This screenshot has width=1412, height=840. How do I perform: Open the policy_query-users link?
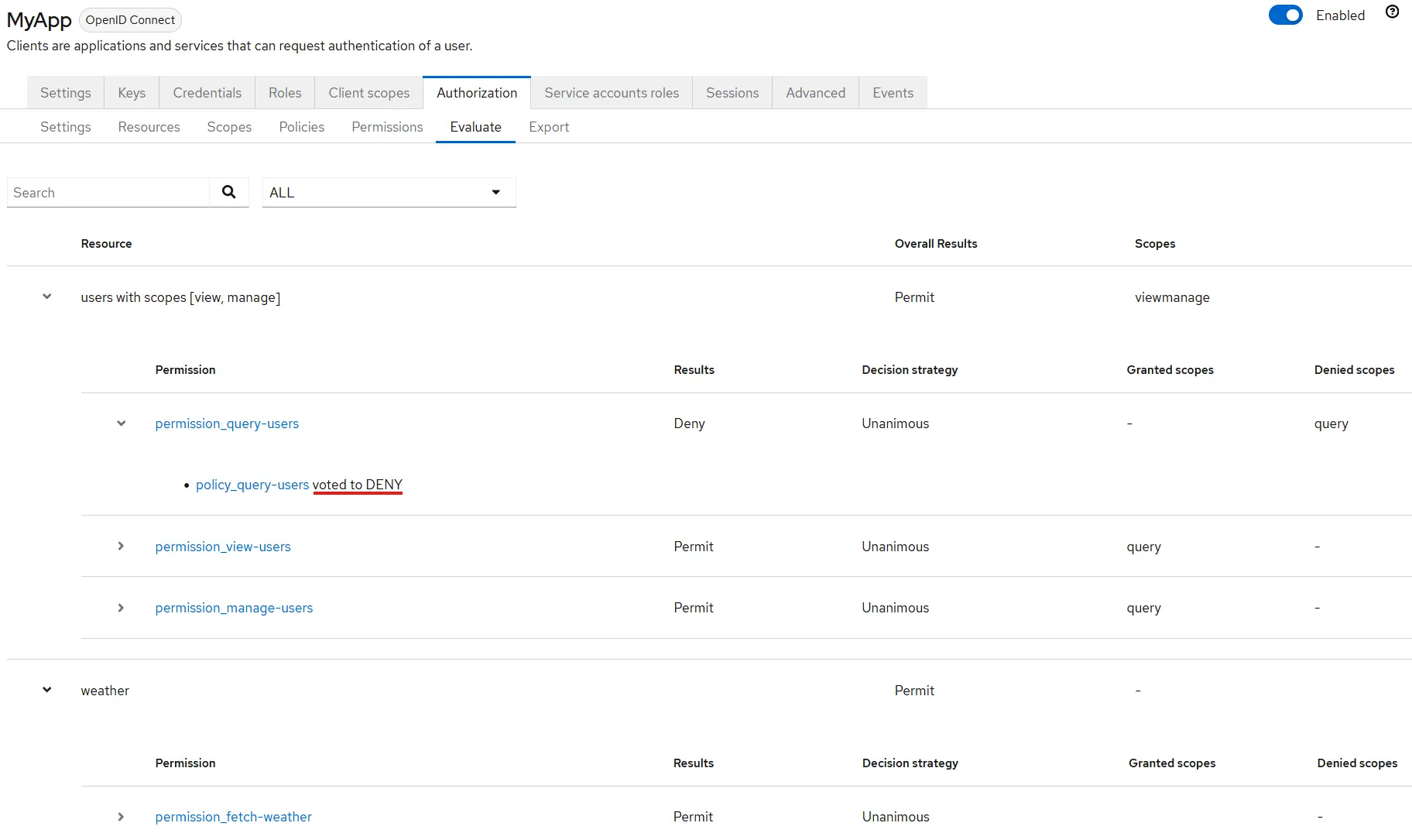pyautogui.click(x=252, y=485)
